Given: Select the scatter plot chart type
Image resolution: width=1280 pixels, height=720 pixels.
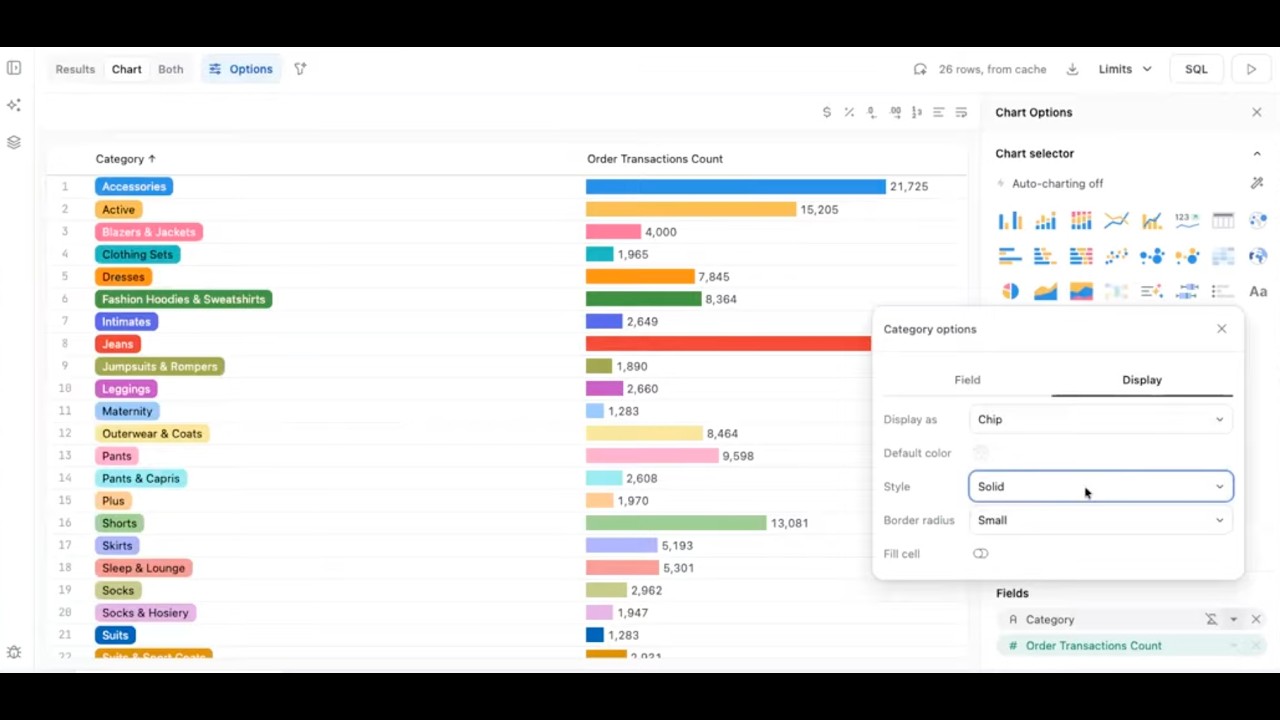Looking at the screenshot, I should (x=1116, y=256).
